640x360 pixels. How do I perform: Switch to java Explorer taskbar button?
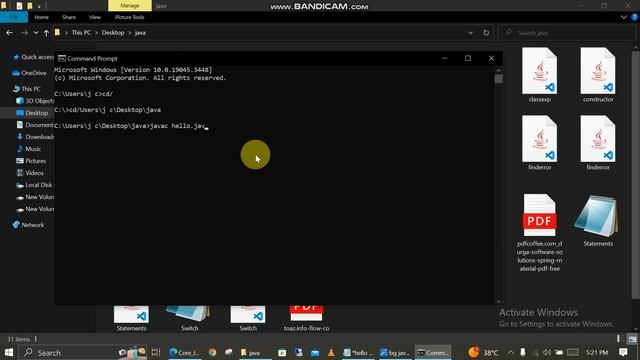tap(254, 352)
